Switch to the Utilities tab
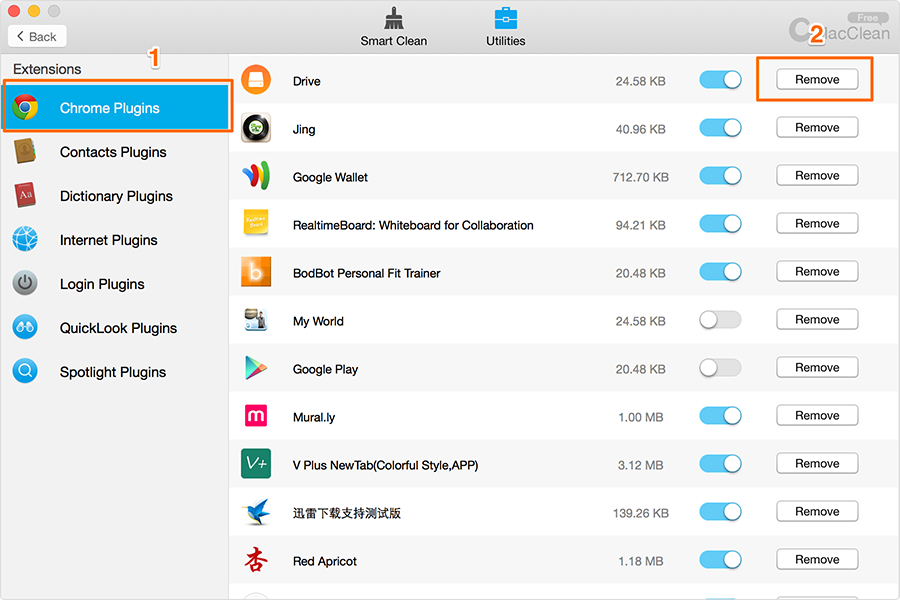 coord(505,28)
